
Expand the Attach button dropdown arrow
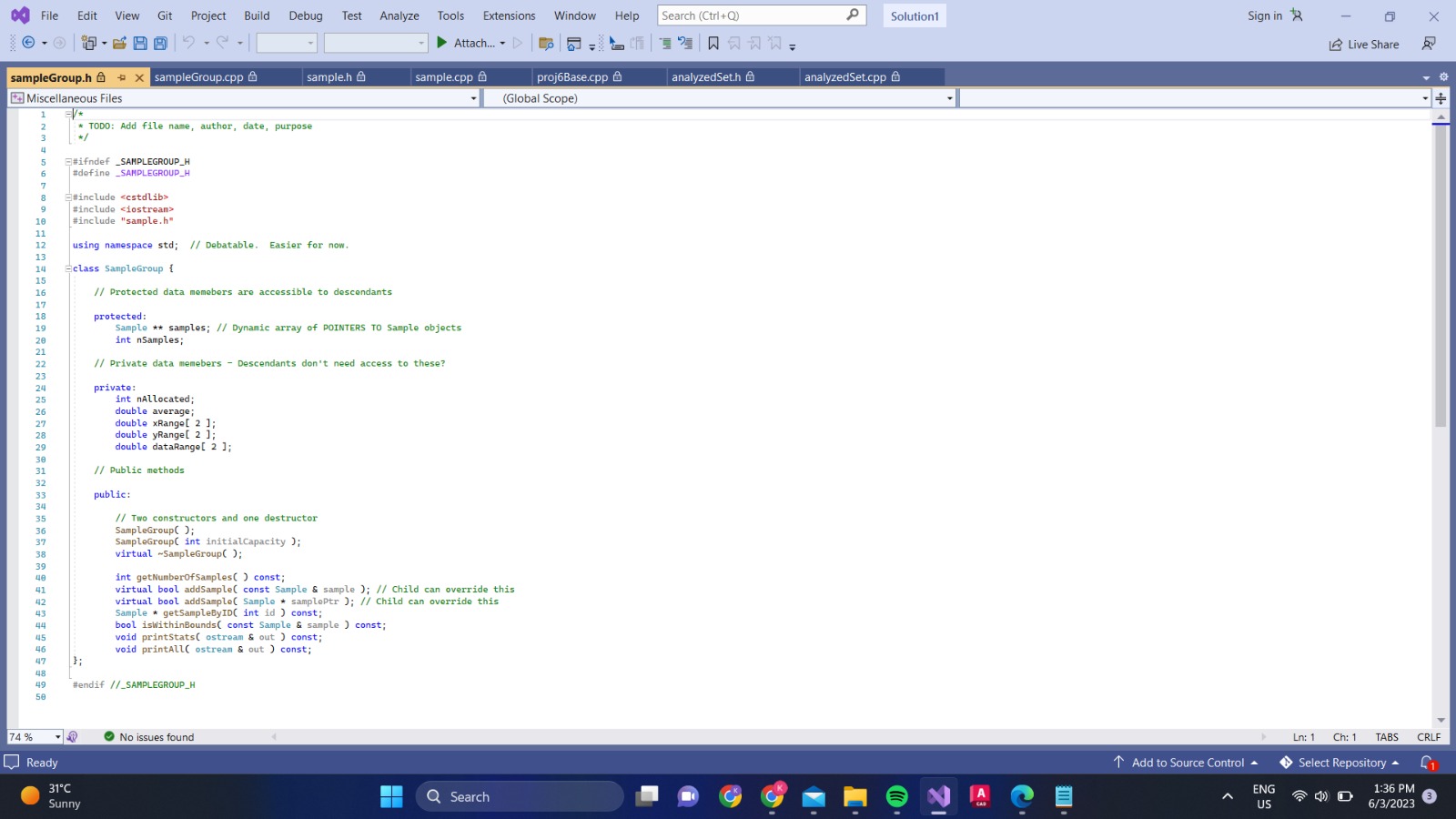tap(502, 43)
